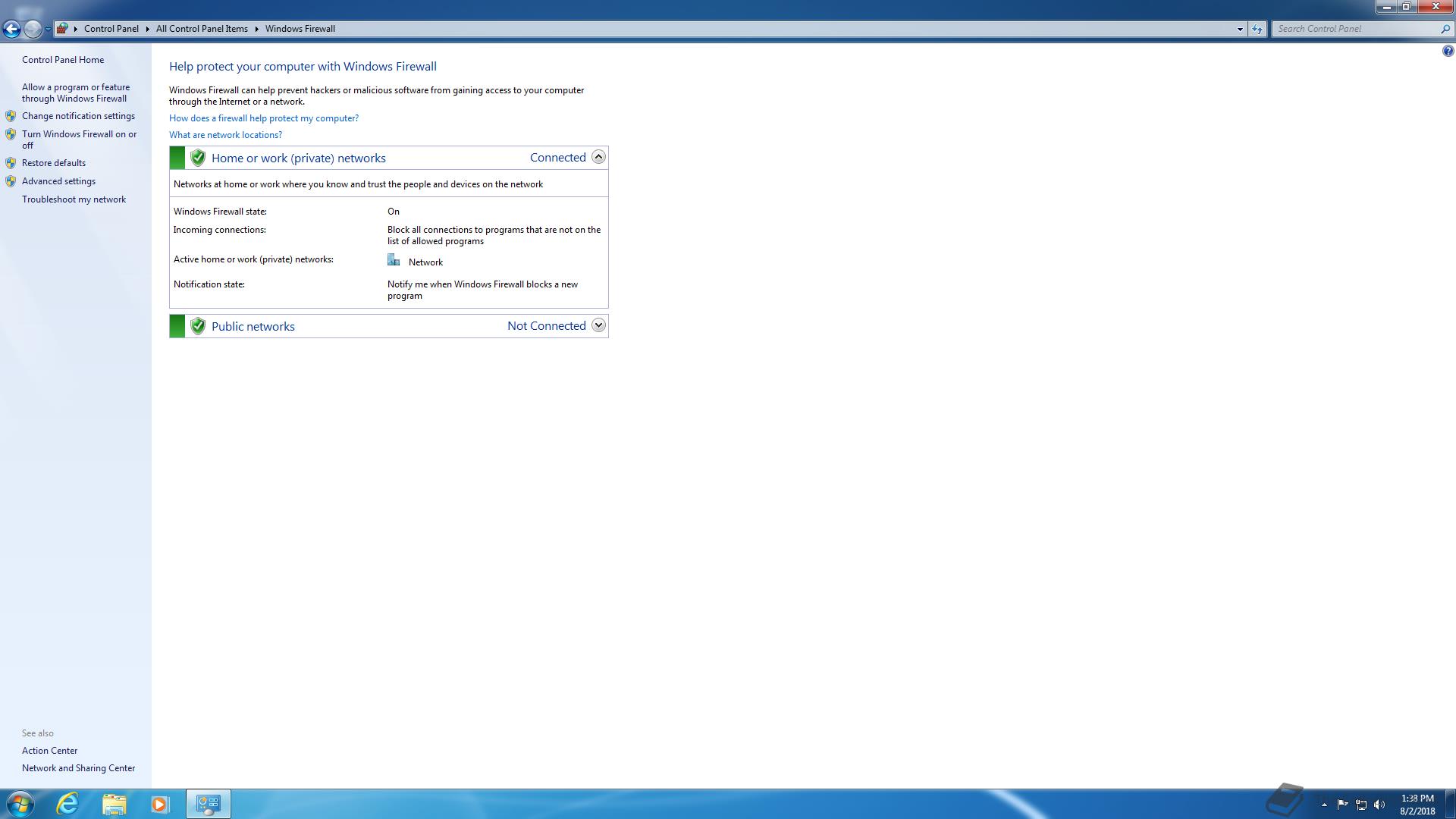This screenshot has width=1456, height=819.
Task: Click Restore defaults link
Action: (x=54, y=163)
